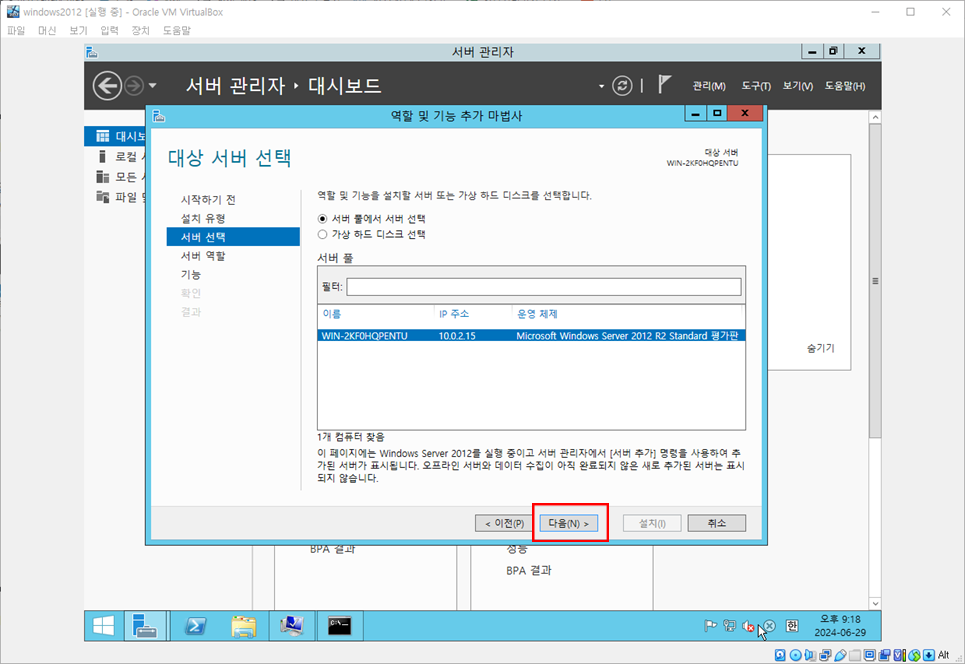
Task: Open the navigation history dropdown arrow
Action: 153,86
